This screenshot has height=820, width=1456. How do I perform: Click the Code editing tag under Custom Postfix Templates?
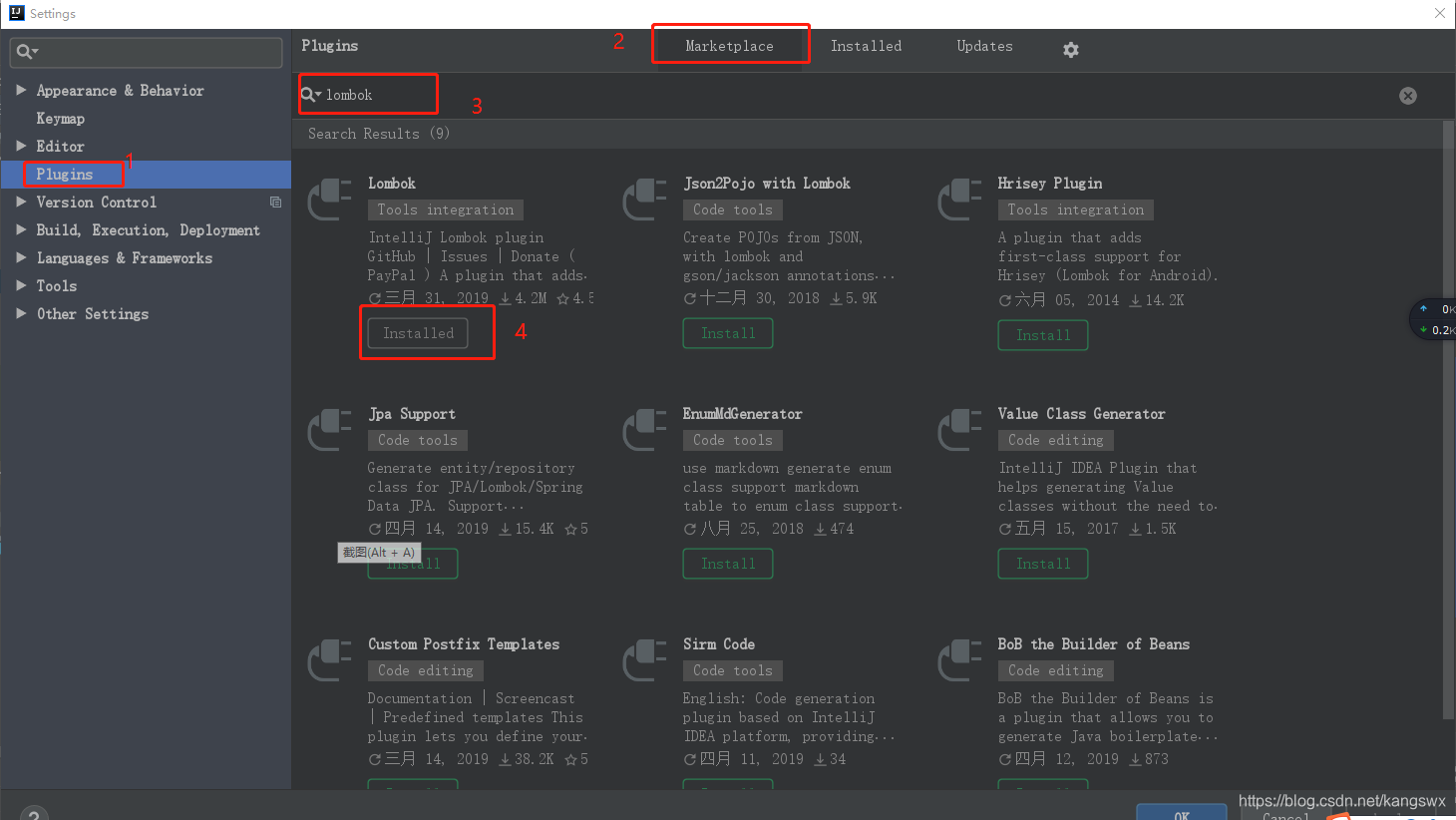[x=426, y=670]
